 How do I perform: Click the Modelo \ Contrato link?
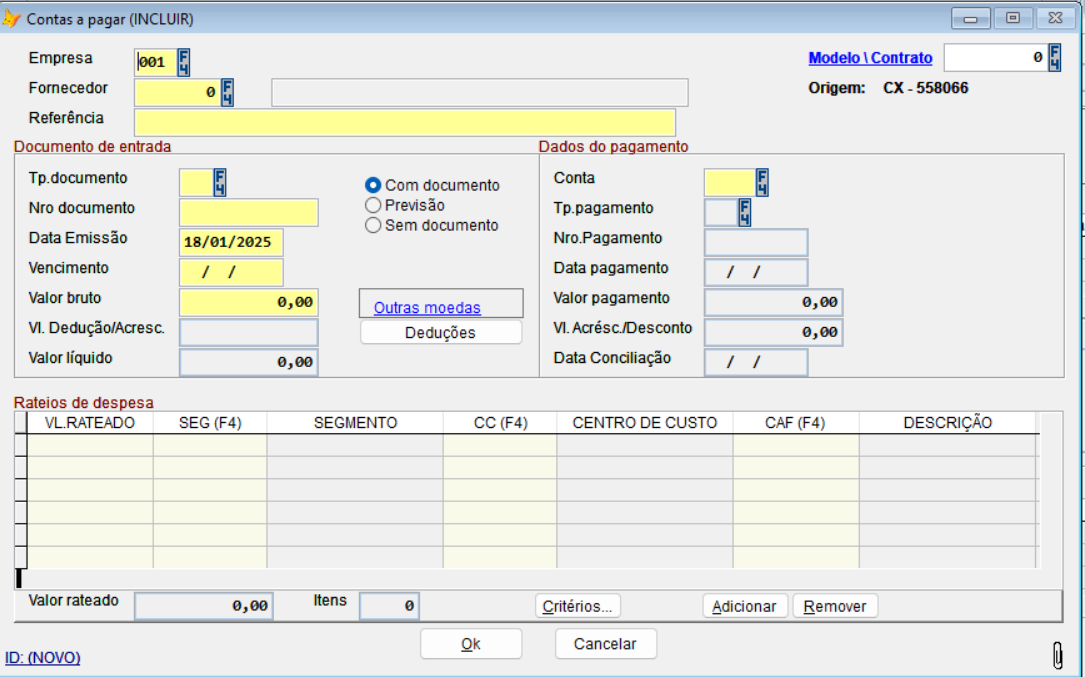click(870, 58)
